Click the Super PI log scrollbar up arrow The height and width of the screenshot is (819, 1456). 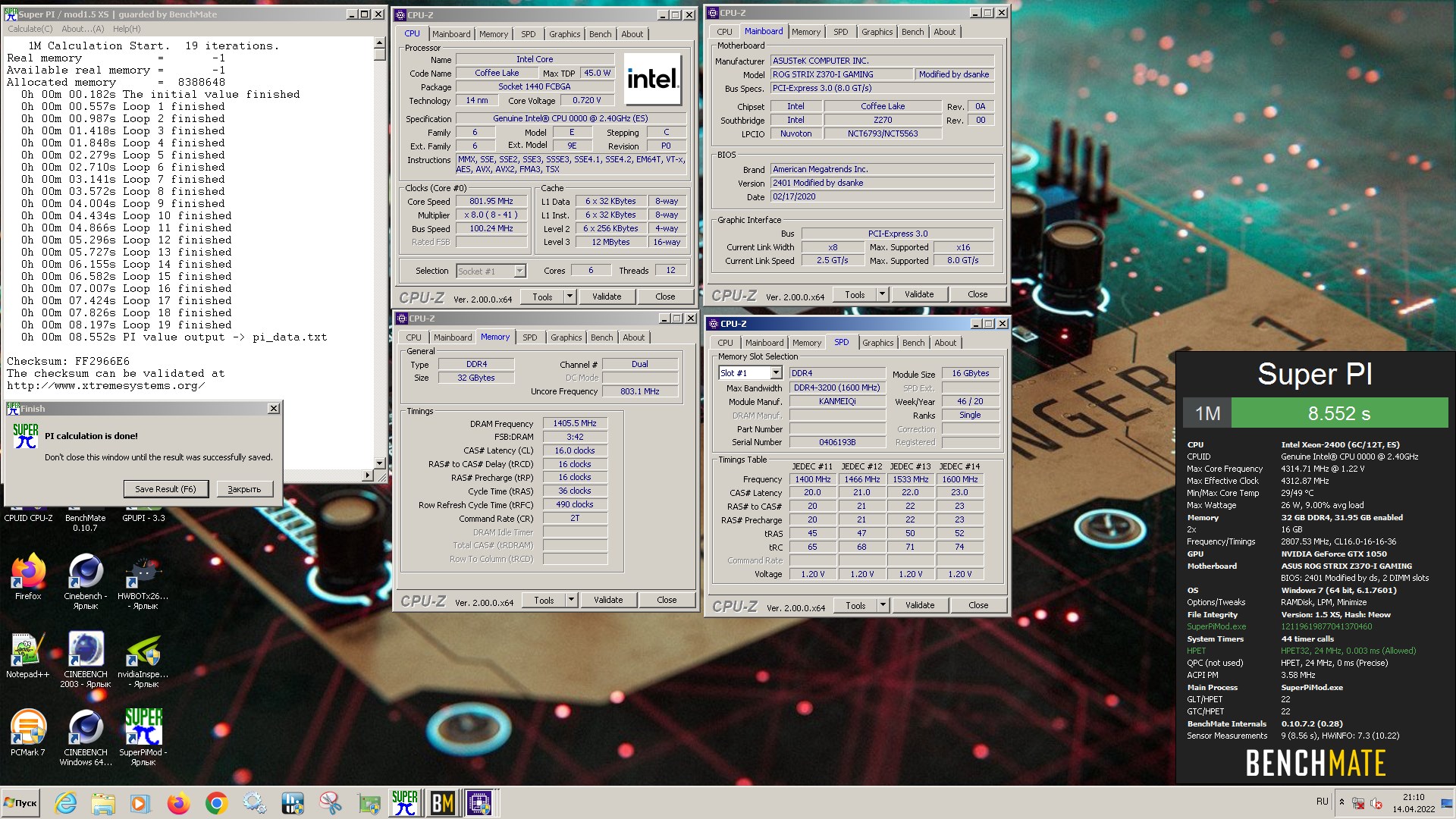(380, 44)
